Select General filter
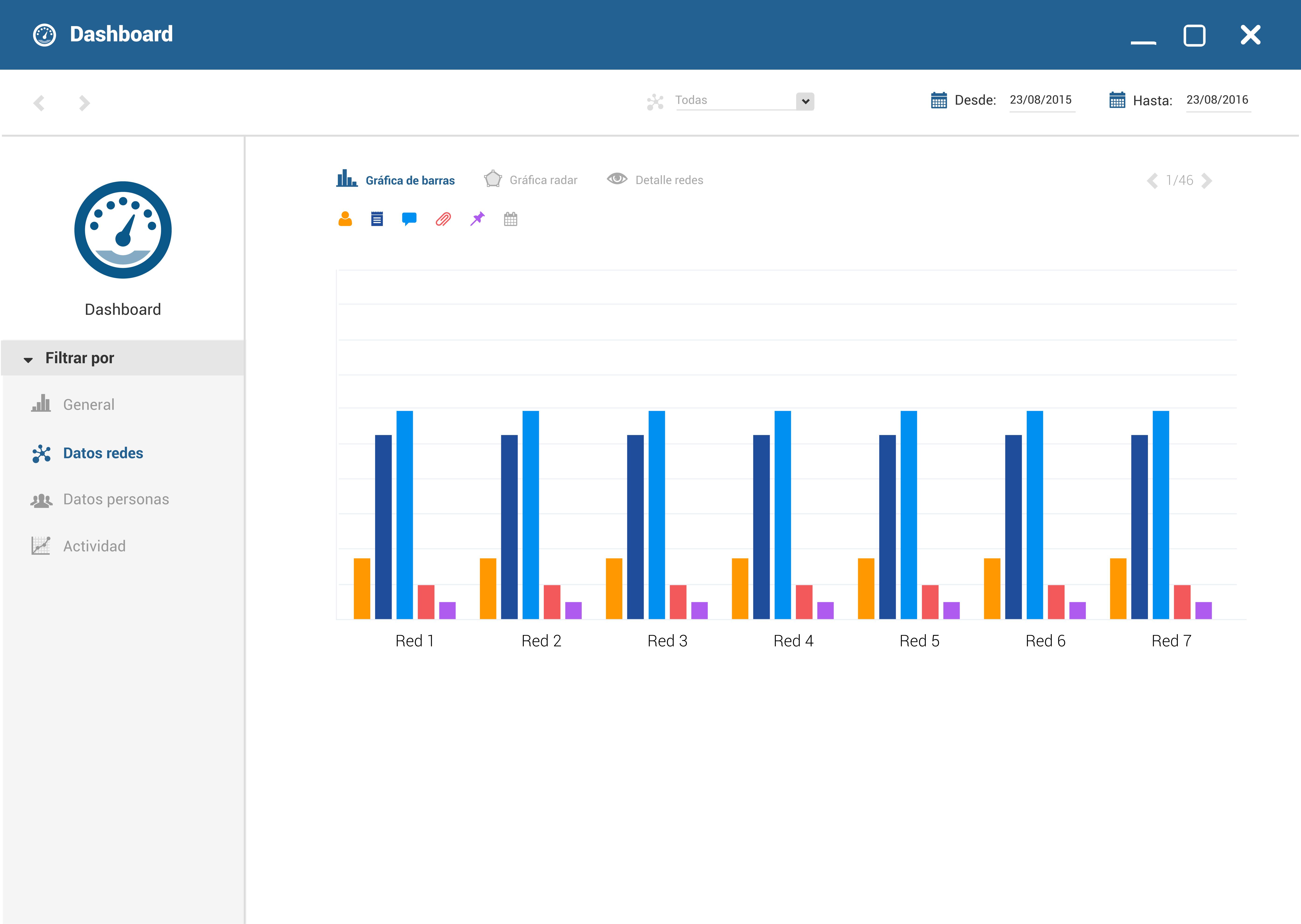The width and height of the screenshot is (1301, 924). point(89,404)
